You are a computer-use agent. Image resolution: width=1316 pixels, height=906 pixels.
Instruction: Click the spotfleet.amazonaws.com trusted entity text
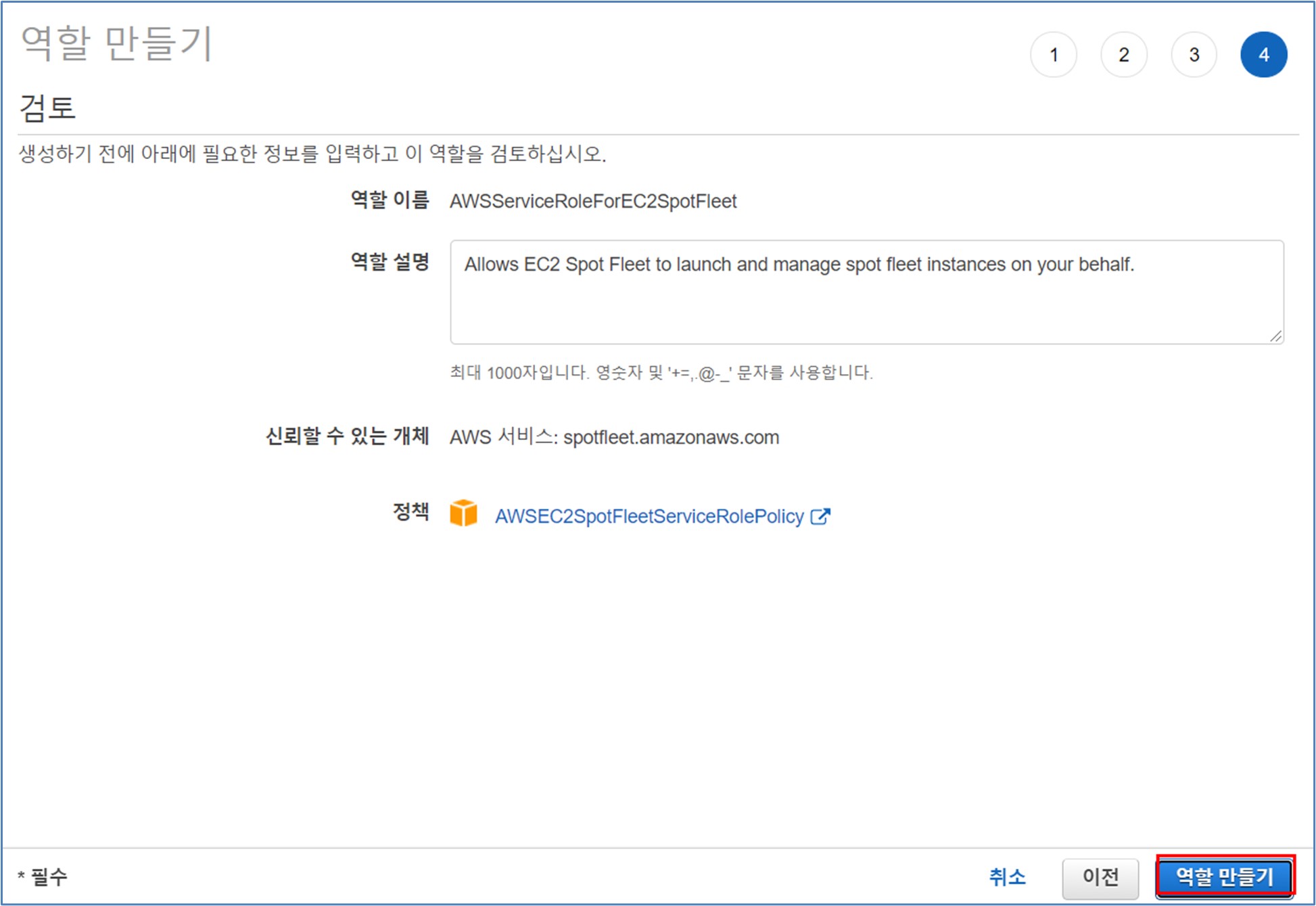click(671, 437)
